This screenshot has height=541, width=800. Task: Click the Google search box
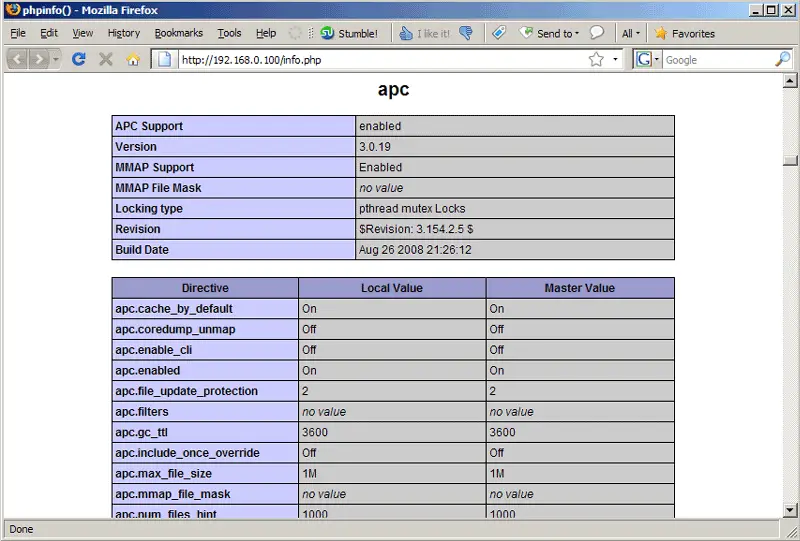[718, 60]
